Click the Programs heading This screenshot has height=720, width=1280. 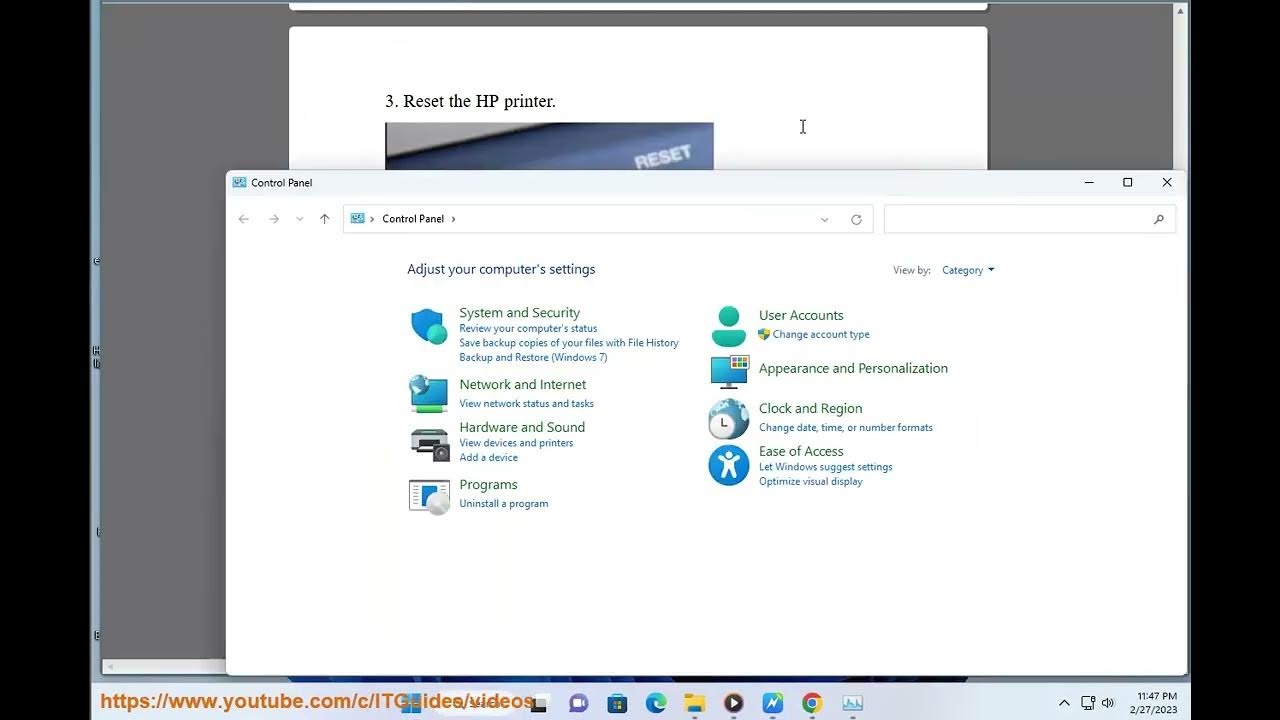pos(488,484)
